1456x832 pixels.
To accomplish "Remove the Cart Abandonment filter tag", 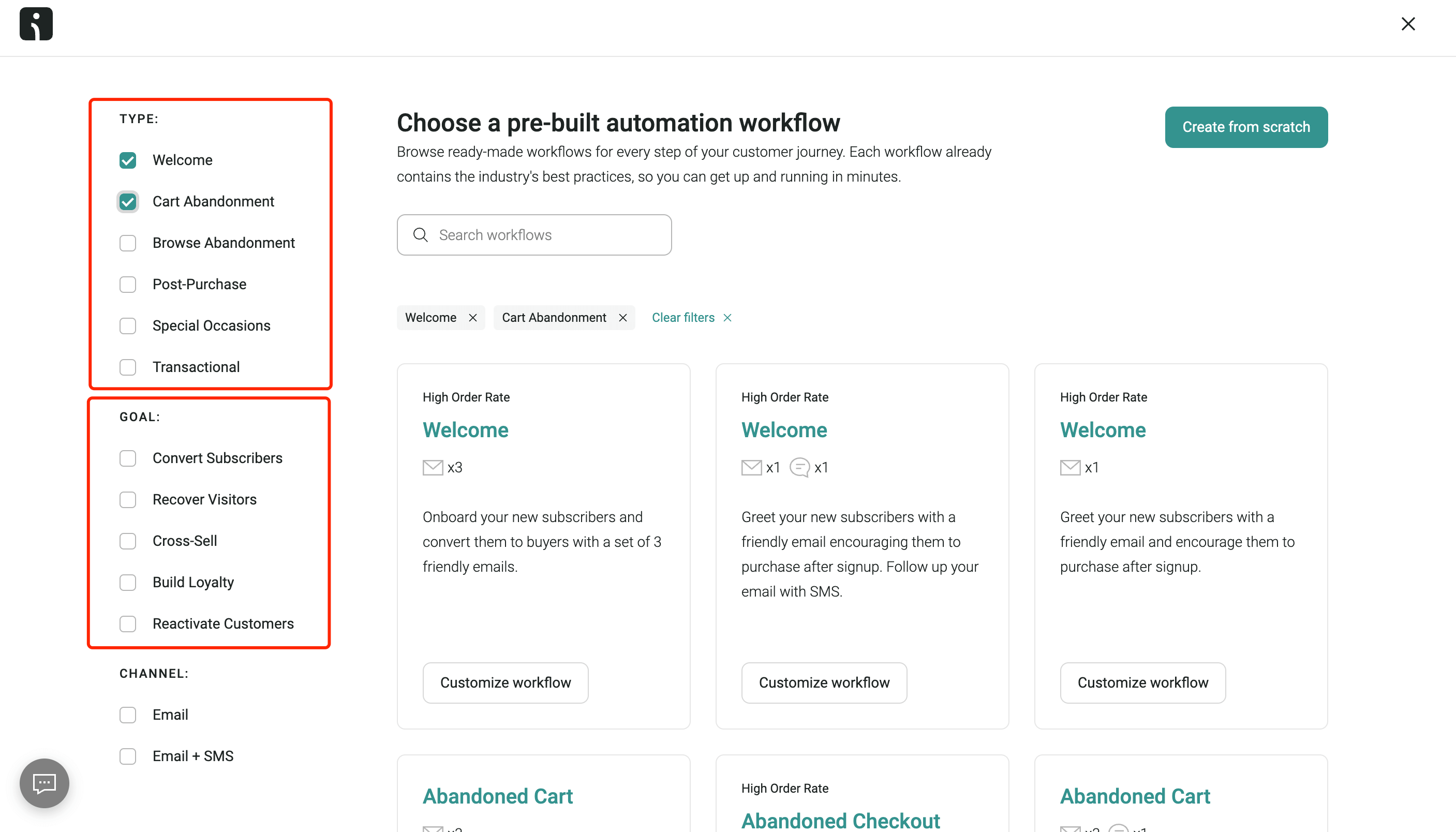I will click(623, 318).
